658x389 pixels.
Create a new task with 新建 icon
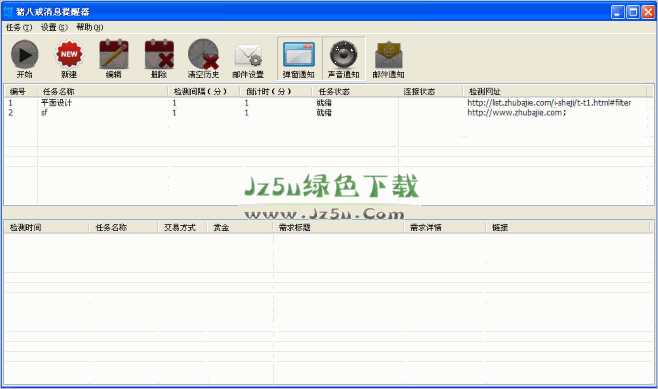click(x=69, y=58)
